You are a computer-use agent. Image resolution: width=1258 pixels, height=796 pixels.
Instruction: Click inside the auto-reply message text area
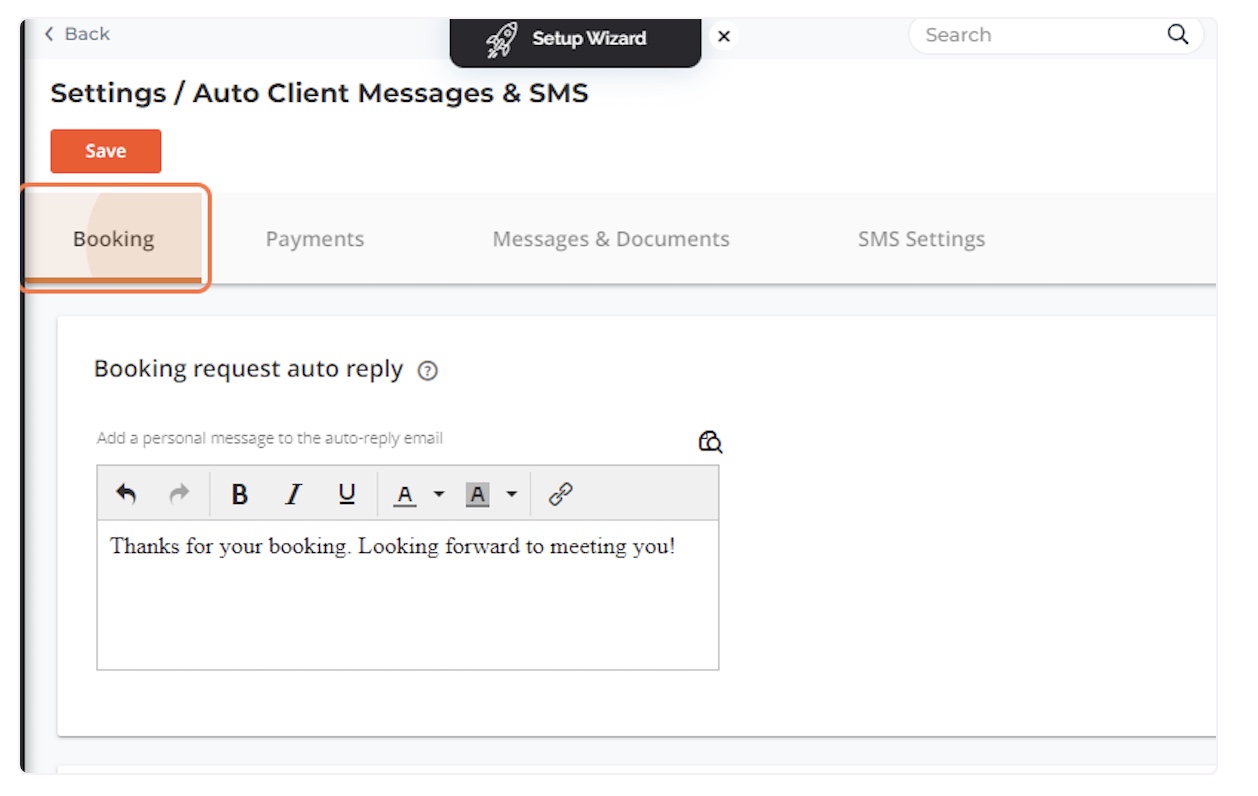tap(407, 600)
